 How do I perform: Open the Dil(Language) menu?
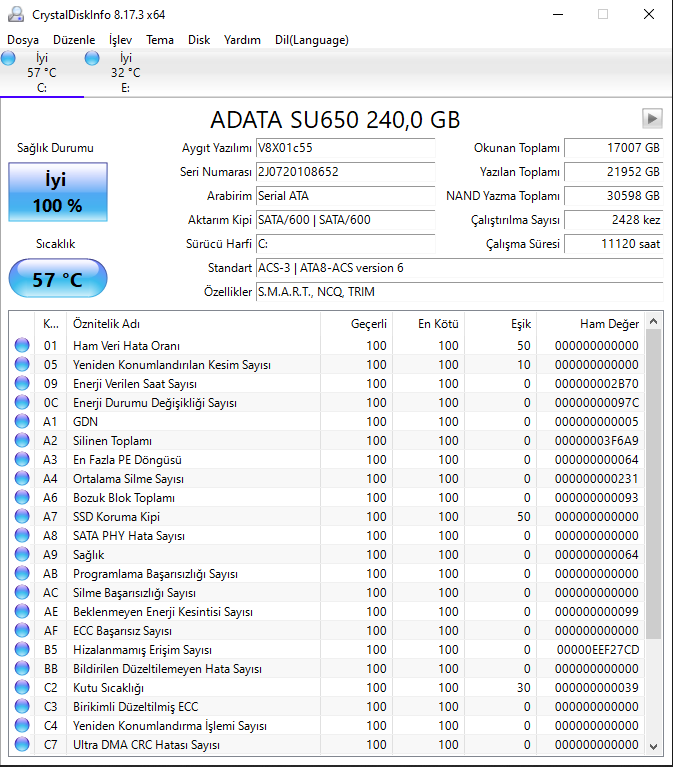click(312, 40)
